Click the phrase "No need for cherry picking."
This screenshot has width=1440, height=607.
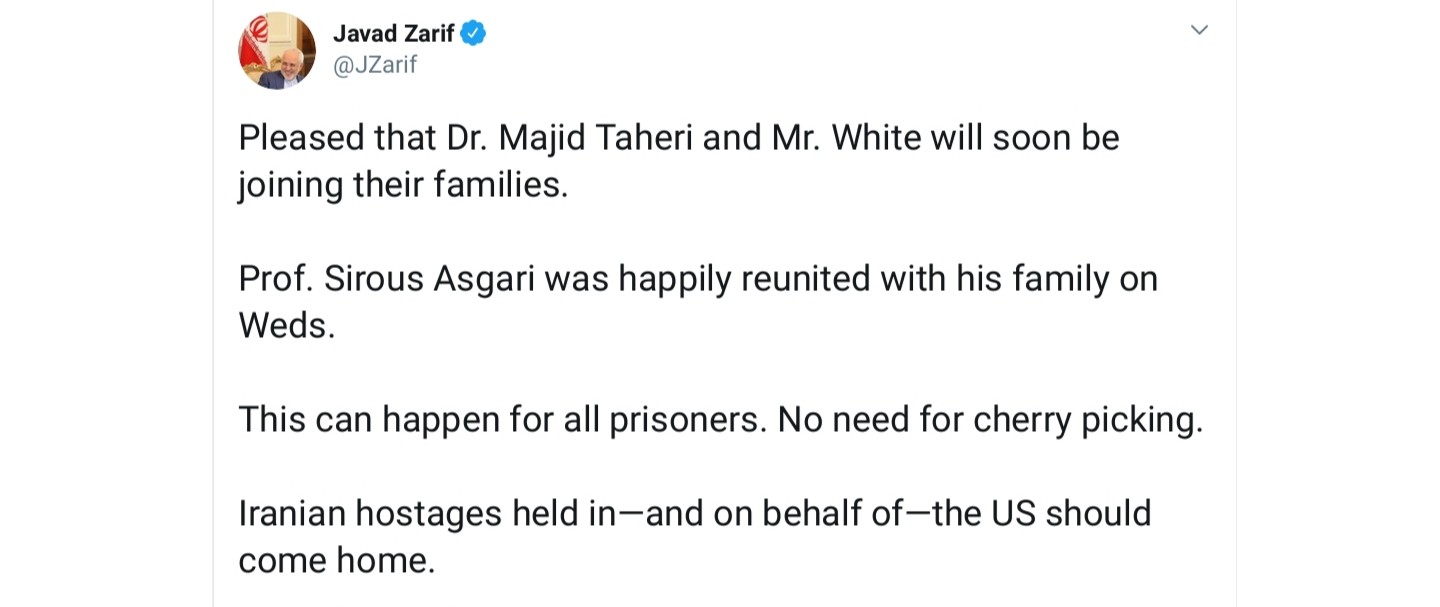point(991,420)
